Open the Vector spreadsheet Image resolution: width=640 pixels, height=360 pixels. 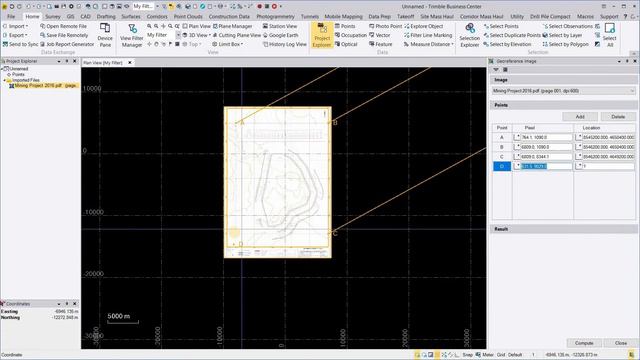tap(380, 35)
